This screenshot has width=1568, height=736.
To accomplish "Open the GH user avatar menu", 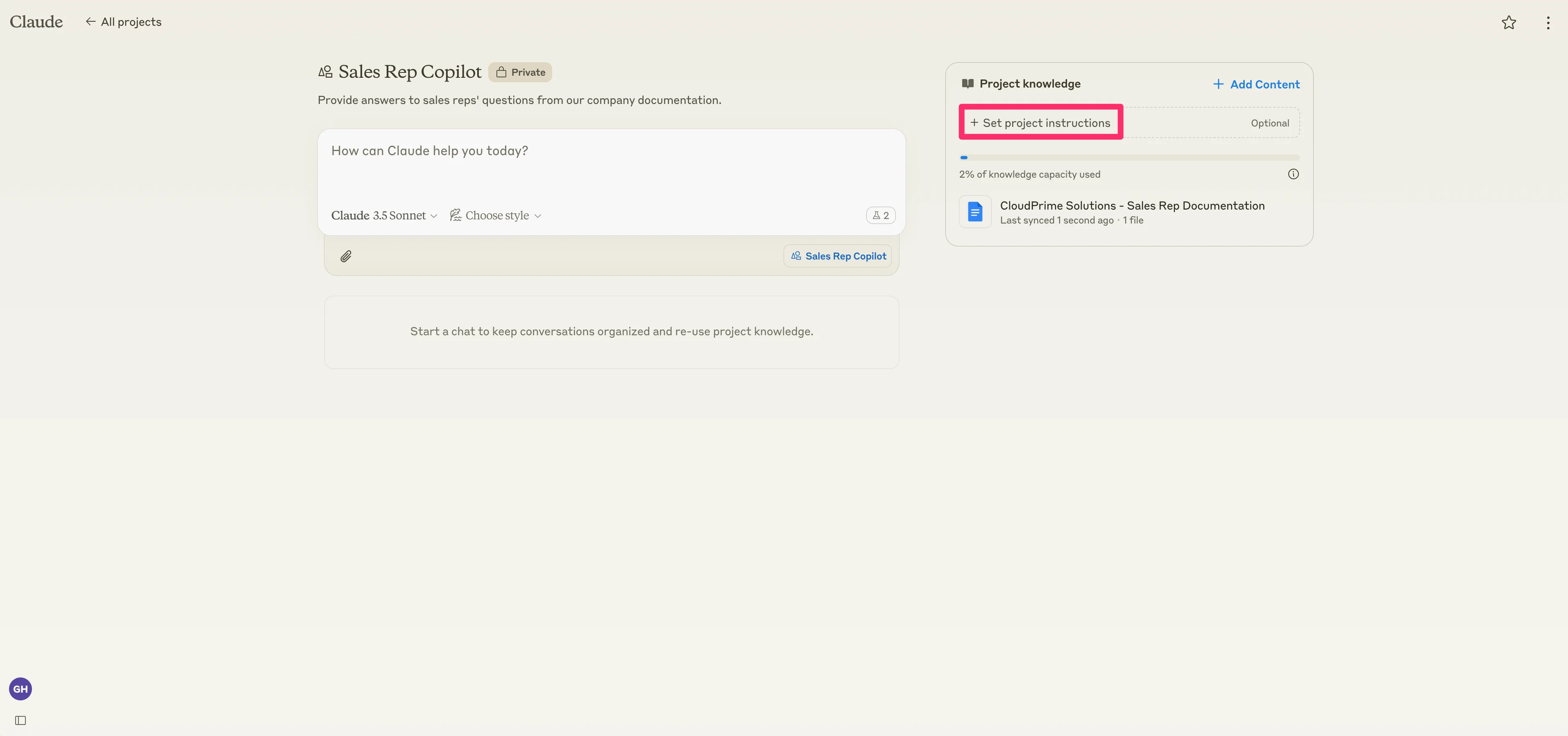I will 20,689.
